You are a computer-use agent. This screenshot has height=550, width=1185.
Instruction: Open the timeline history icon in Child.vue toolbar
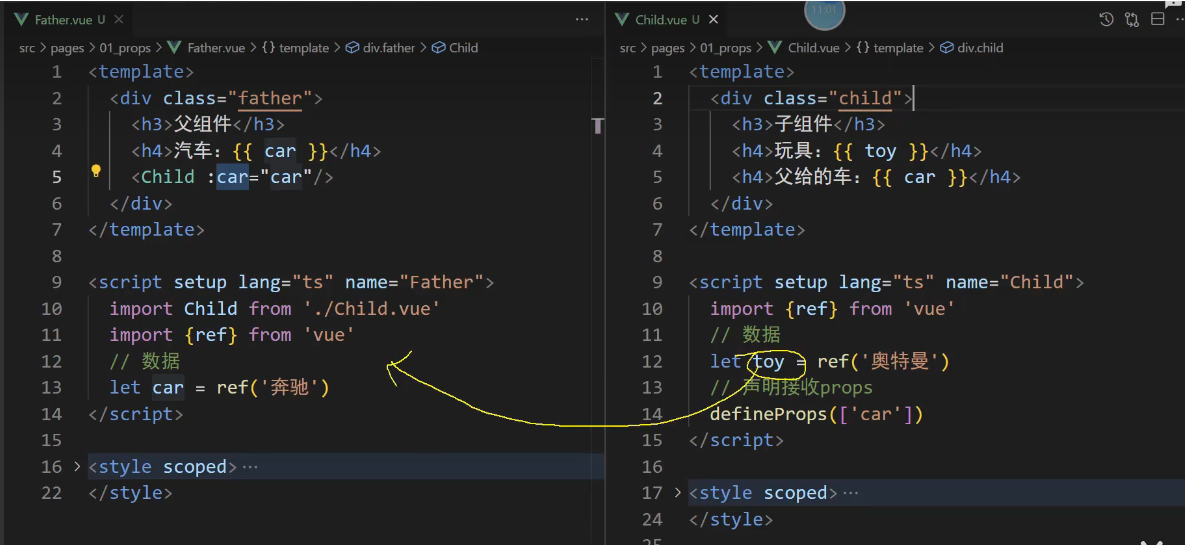coord(1106,20)
